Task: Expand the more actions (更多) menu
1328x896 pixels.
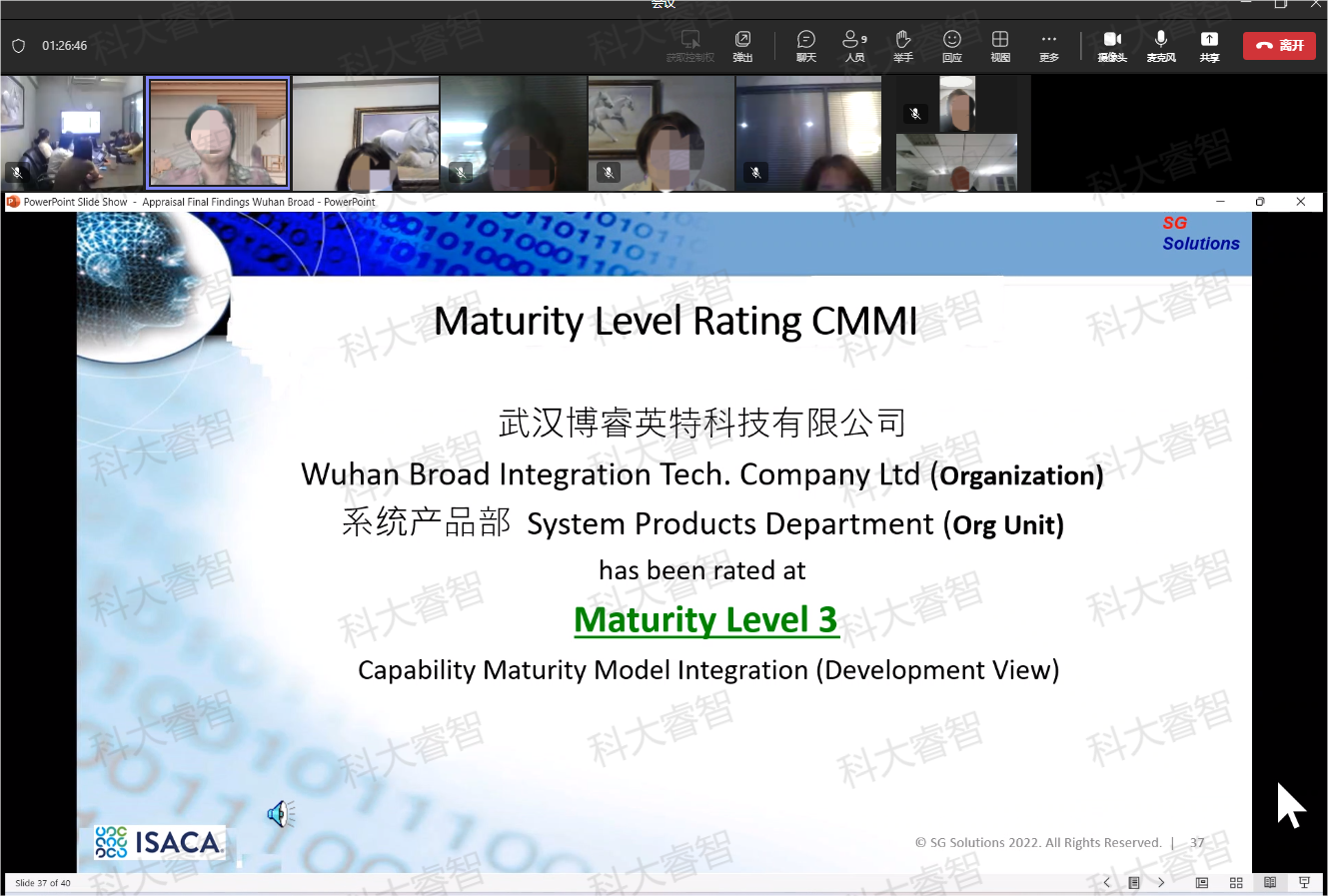Action: [1048, 45]
